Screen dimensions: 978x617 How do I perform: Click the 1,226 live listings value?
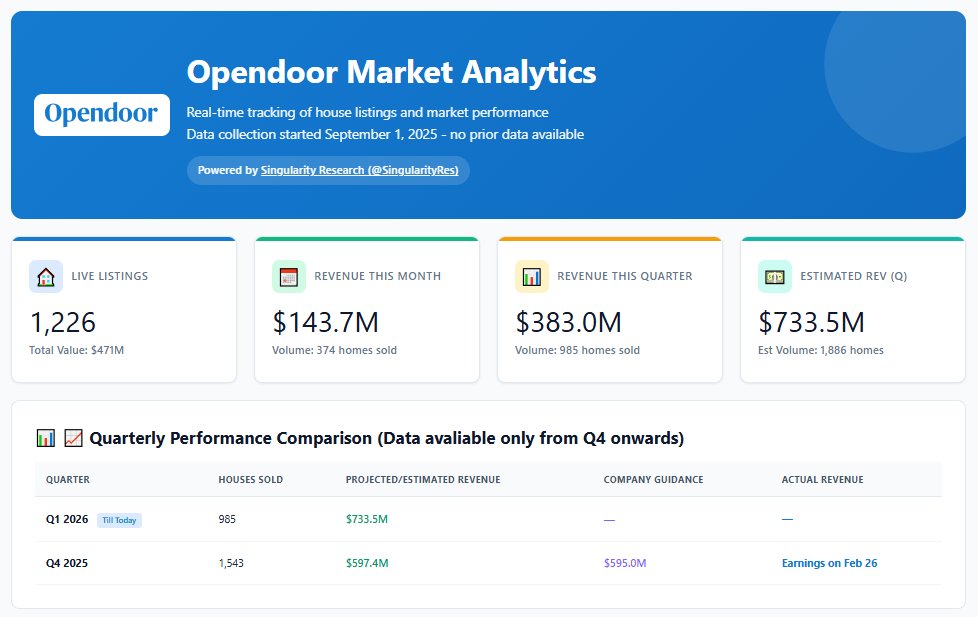(63, 323)
